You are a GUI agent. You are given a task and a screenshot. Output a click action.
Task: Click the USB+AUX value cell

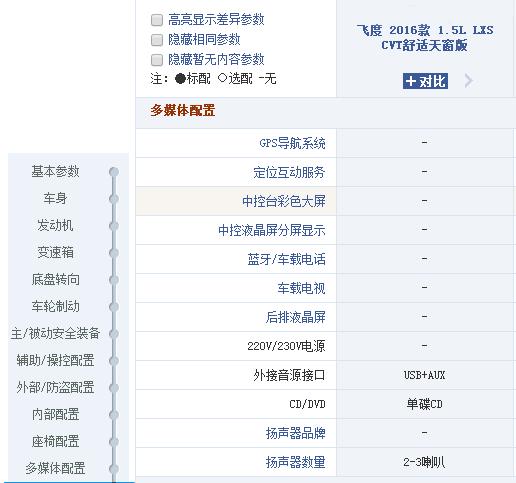[x=425, y=375]
